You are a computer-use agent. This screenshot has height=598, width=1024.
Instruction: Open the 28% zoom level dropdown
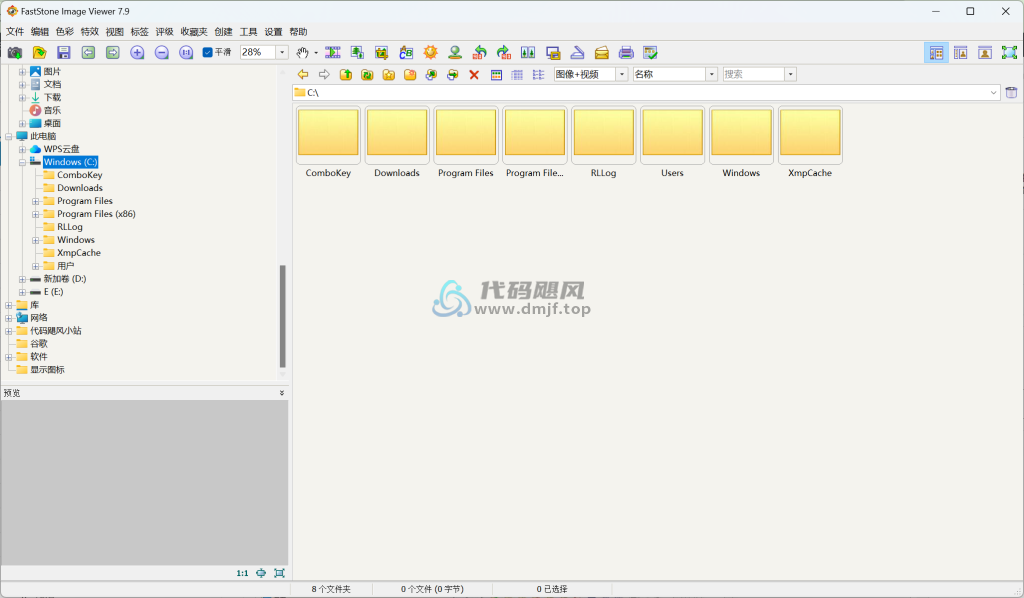[282, 52]
